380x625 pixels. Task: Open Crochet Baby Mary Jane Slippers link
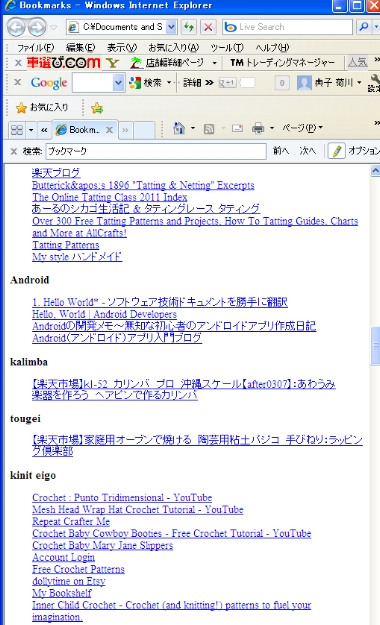click(x=102, y=545)
